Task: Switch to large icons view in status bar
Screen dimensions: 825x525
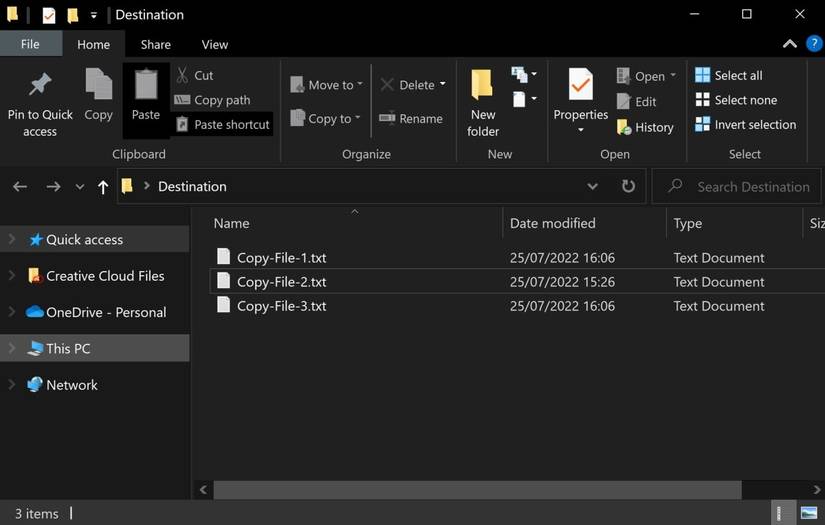Action: [x=809, y=513]
